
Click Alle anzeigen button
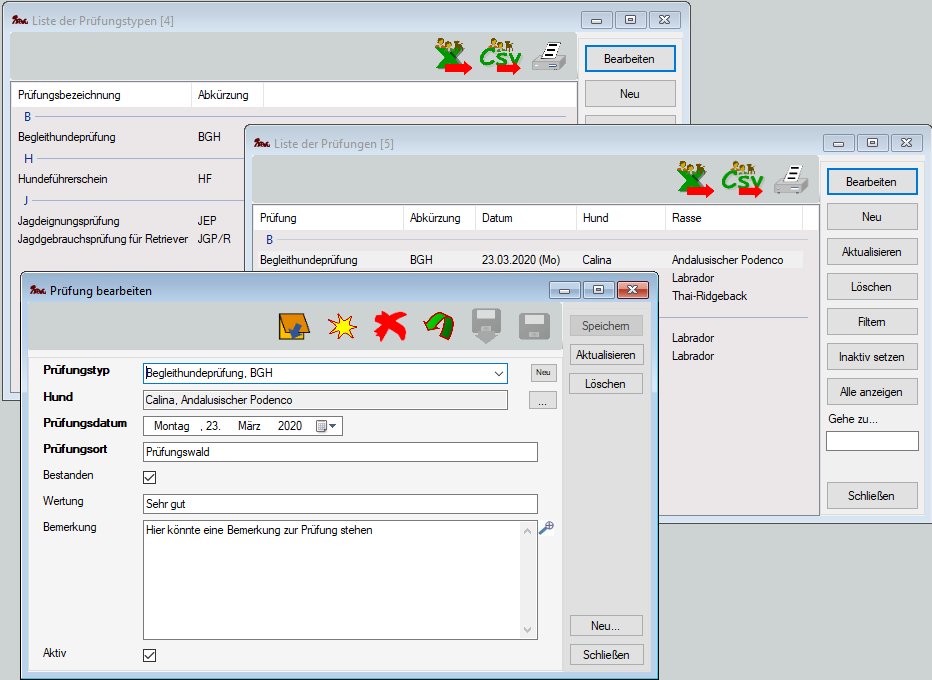click(x=872, y=391)
